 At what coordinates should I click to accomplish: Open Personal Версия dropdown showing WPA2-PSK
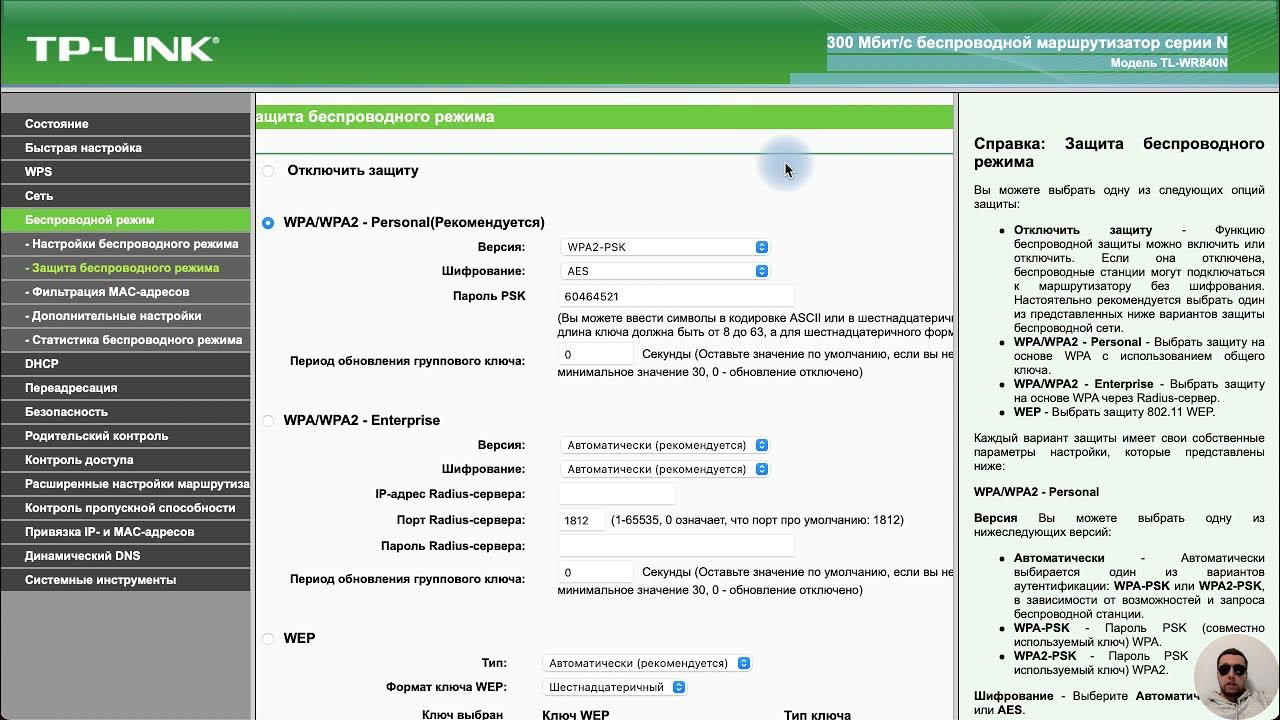point(665,247)
